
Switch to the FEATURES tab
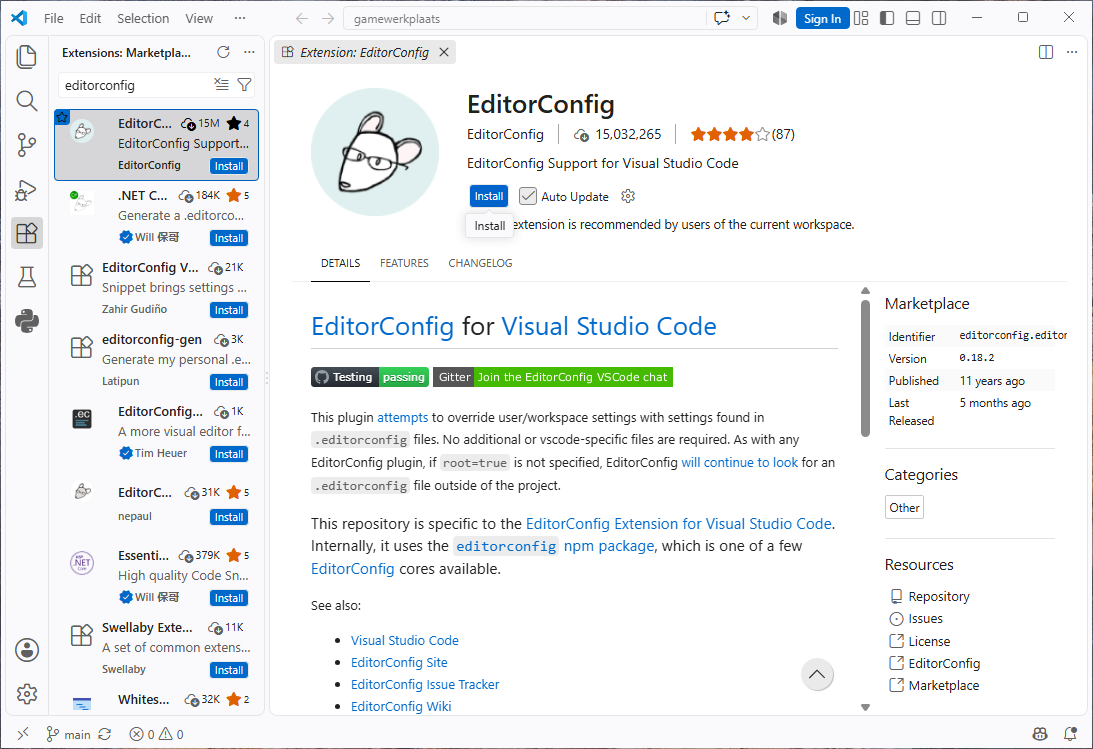(x=404, y=263)
